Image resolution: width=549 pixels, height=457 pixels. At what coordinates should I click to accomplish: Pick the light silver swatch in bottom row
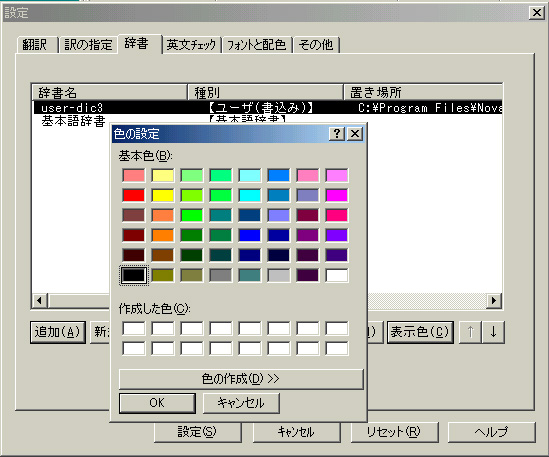(x=279, y=275)
